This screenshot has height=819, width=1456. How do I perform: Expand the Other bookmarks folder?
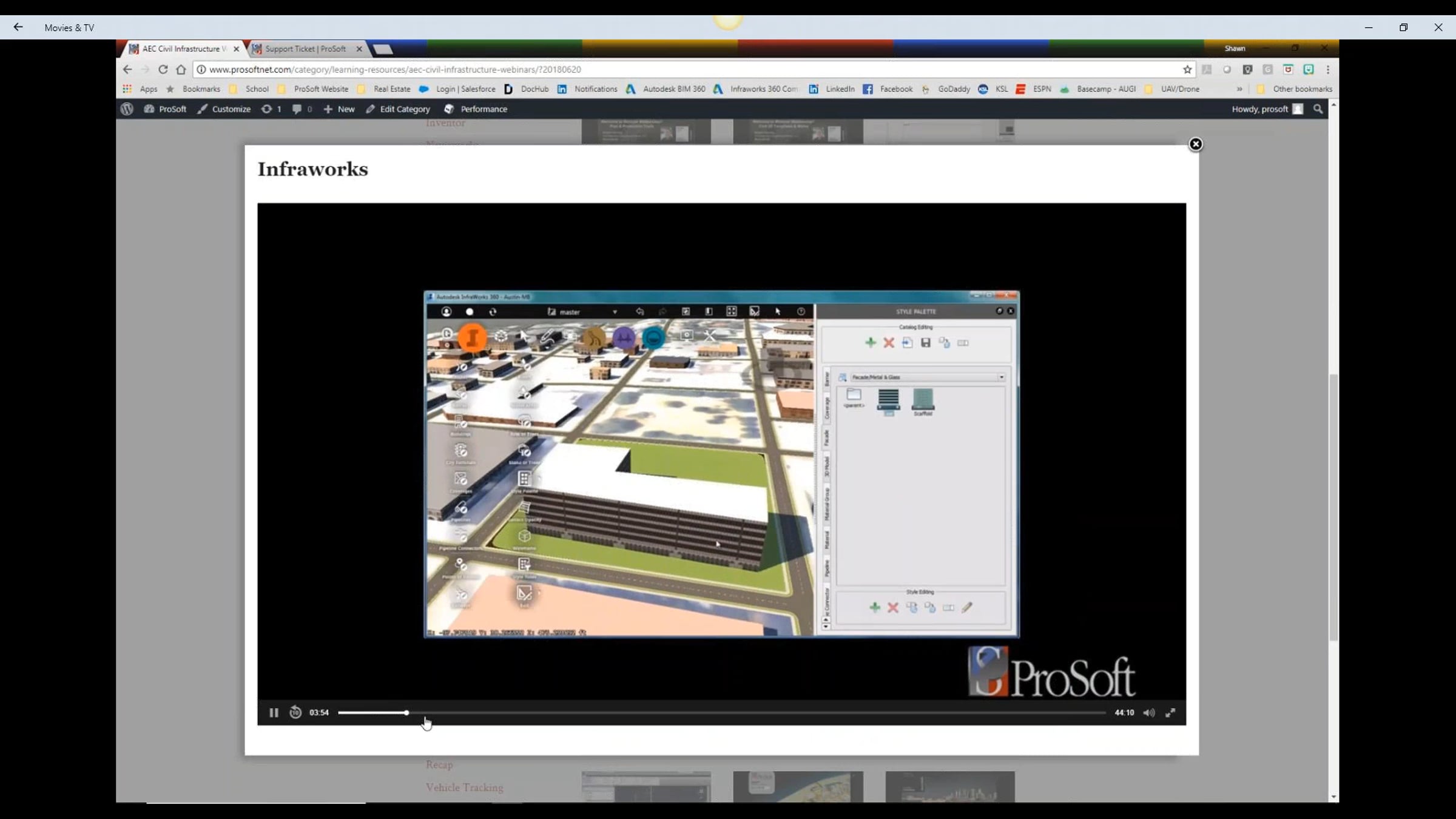click(x=1295, y=89)
